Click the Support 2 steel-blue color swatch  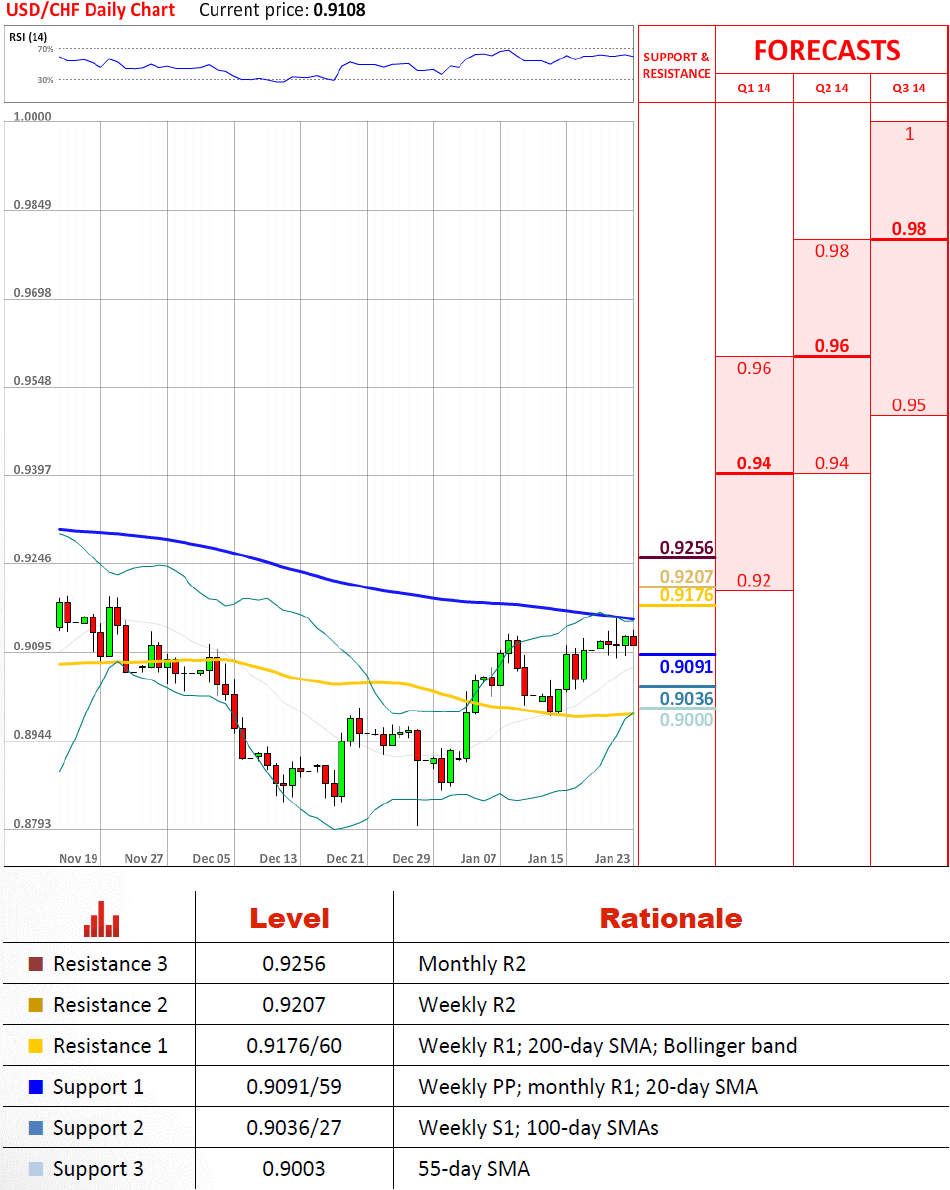[36, 1128]
